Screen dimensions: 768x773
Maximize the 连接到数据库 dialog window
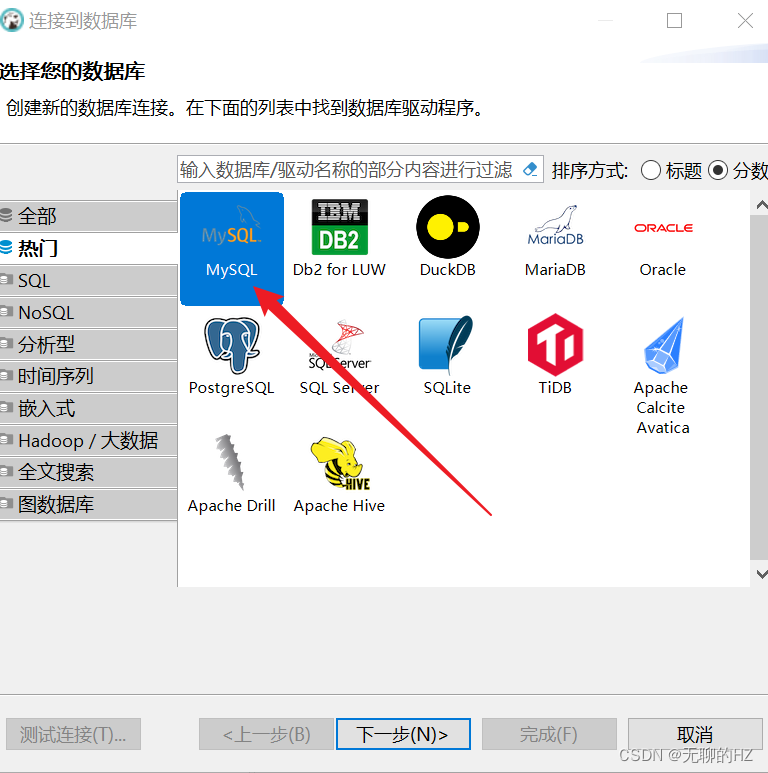674,21
